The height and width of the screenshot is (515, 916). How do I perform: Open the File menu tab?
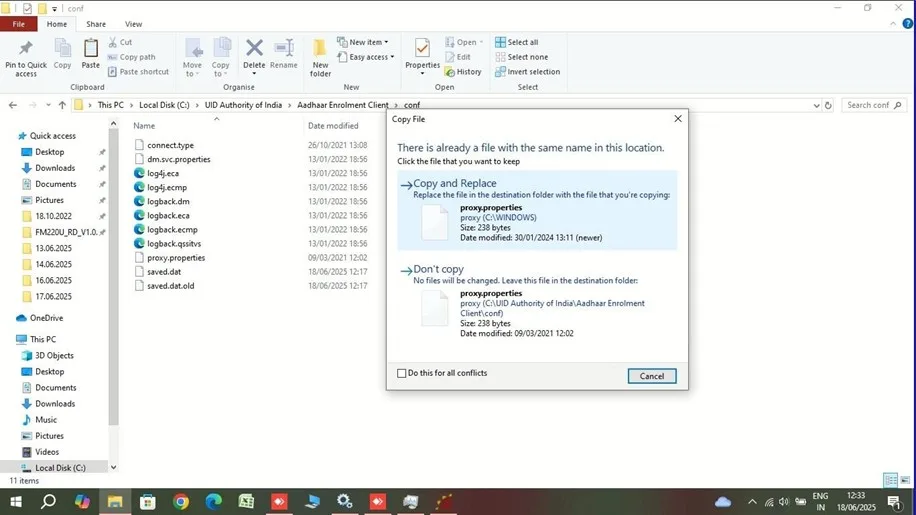[x=19, y=24]
